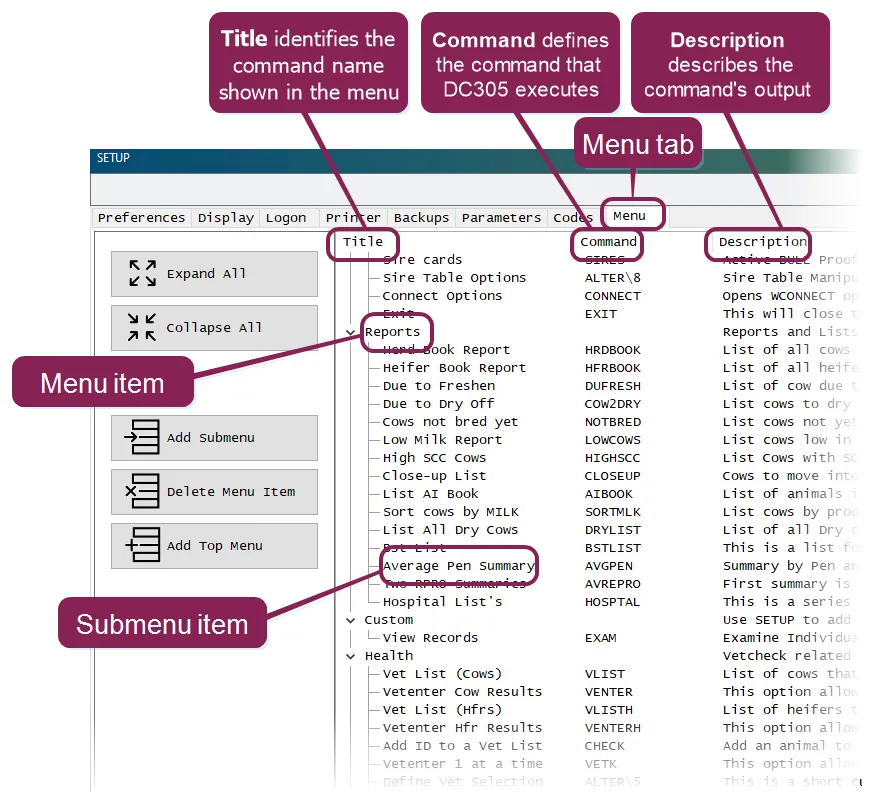Select the Parameters tab
The width and height of the screenshot is (874, 804).
(x=501, y=217)
